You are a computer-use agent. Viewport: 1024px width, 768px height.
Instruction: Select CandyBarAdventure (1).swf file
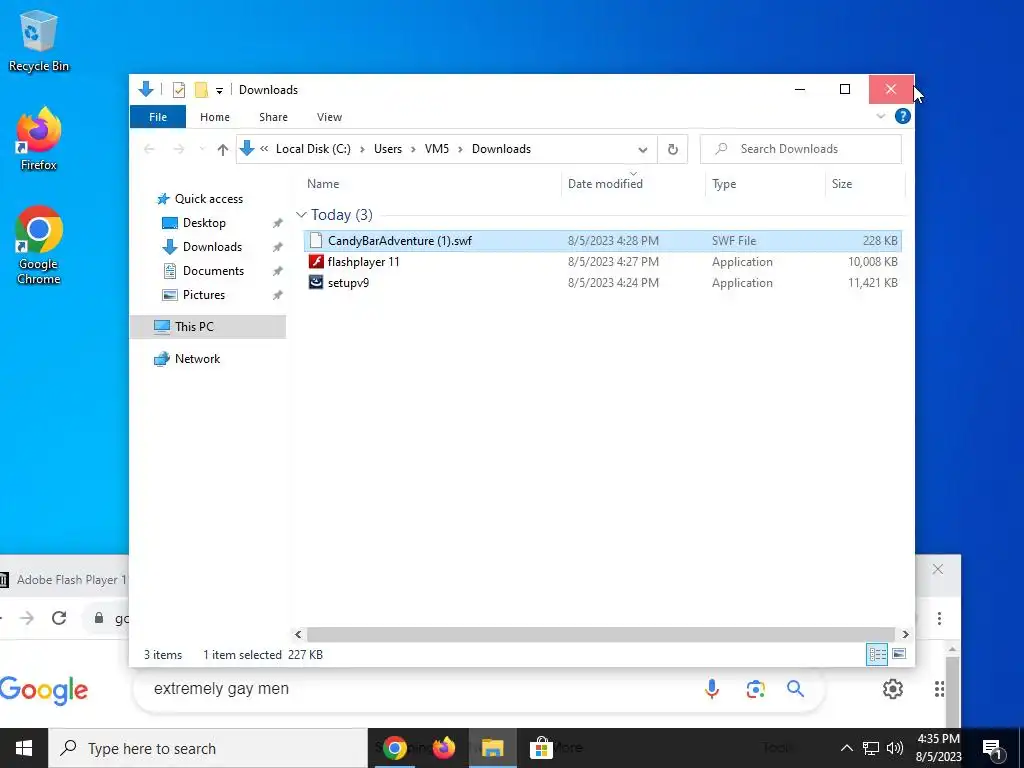(x=602, y=240)
